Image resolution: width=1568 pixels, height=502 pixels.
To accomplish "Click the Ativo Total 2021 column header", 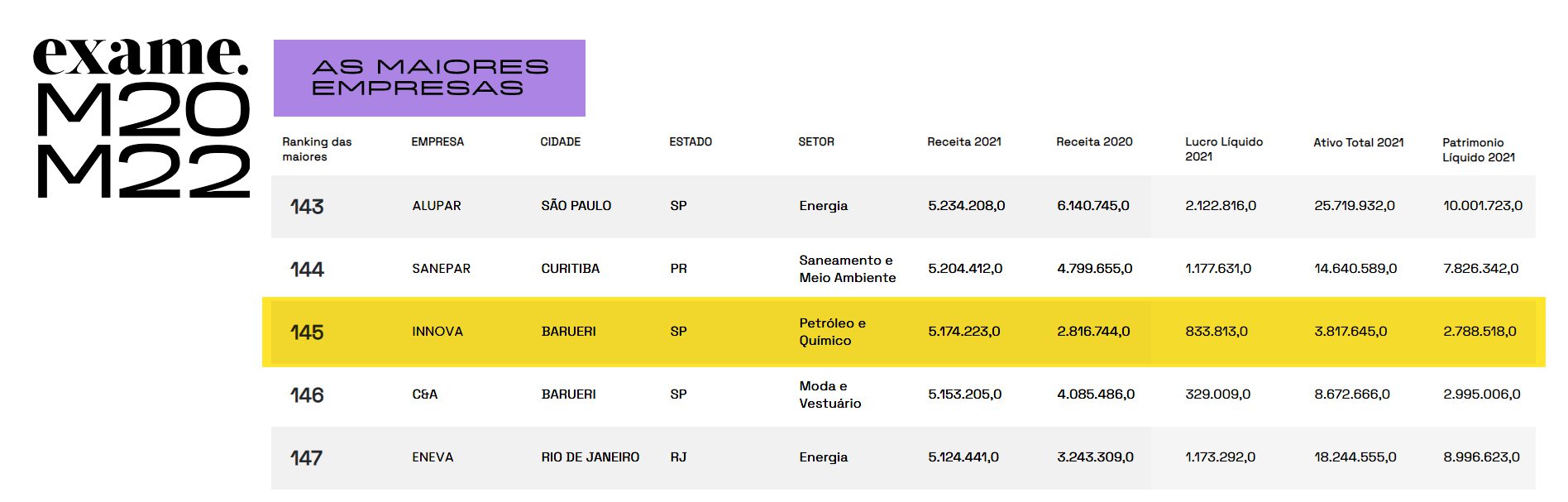I will (1359, 142).
